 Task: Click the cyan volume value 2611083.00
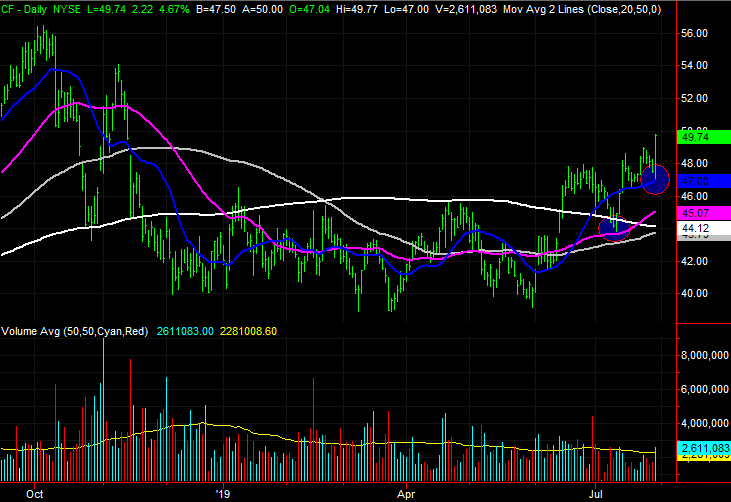(x=185, y=331)
